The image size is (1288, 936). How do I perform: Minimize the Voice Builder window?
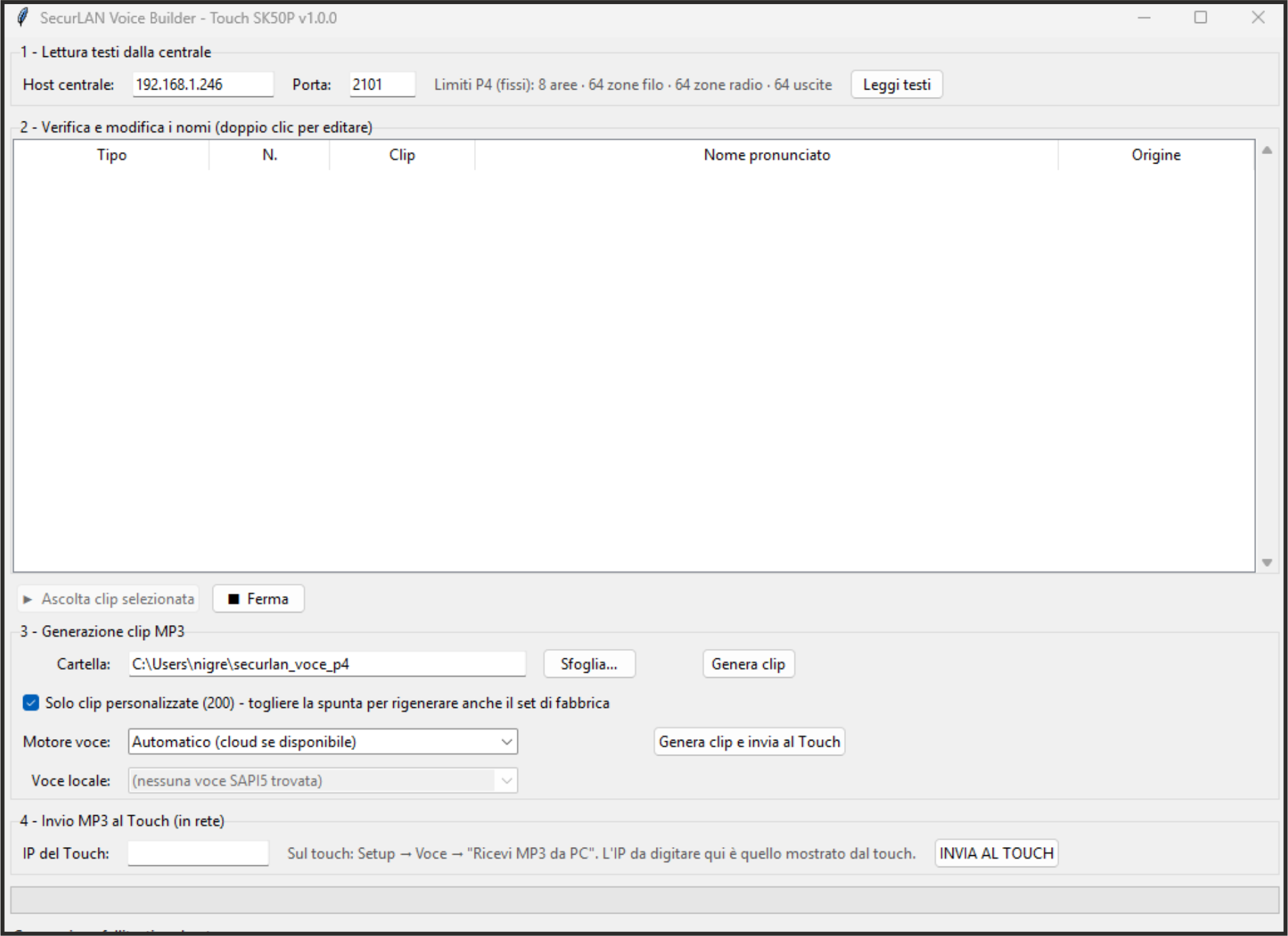(1144, 18)
